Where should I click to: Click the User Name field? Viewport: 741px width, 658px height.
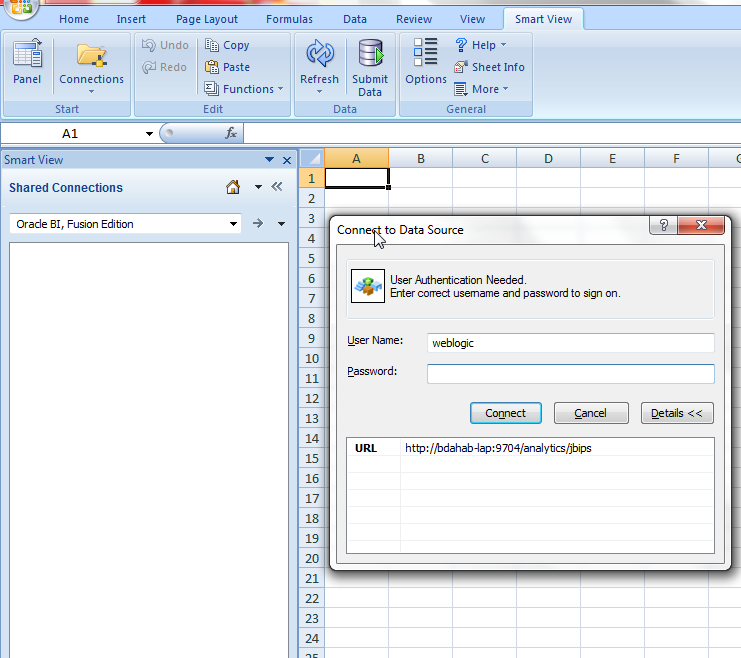570,343
